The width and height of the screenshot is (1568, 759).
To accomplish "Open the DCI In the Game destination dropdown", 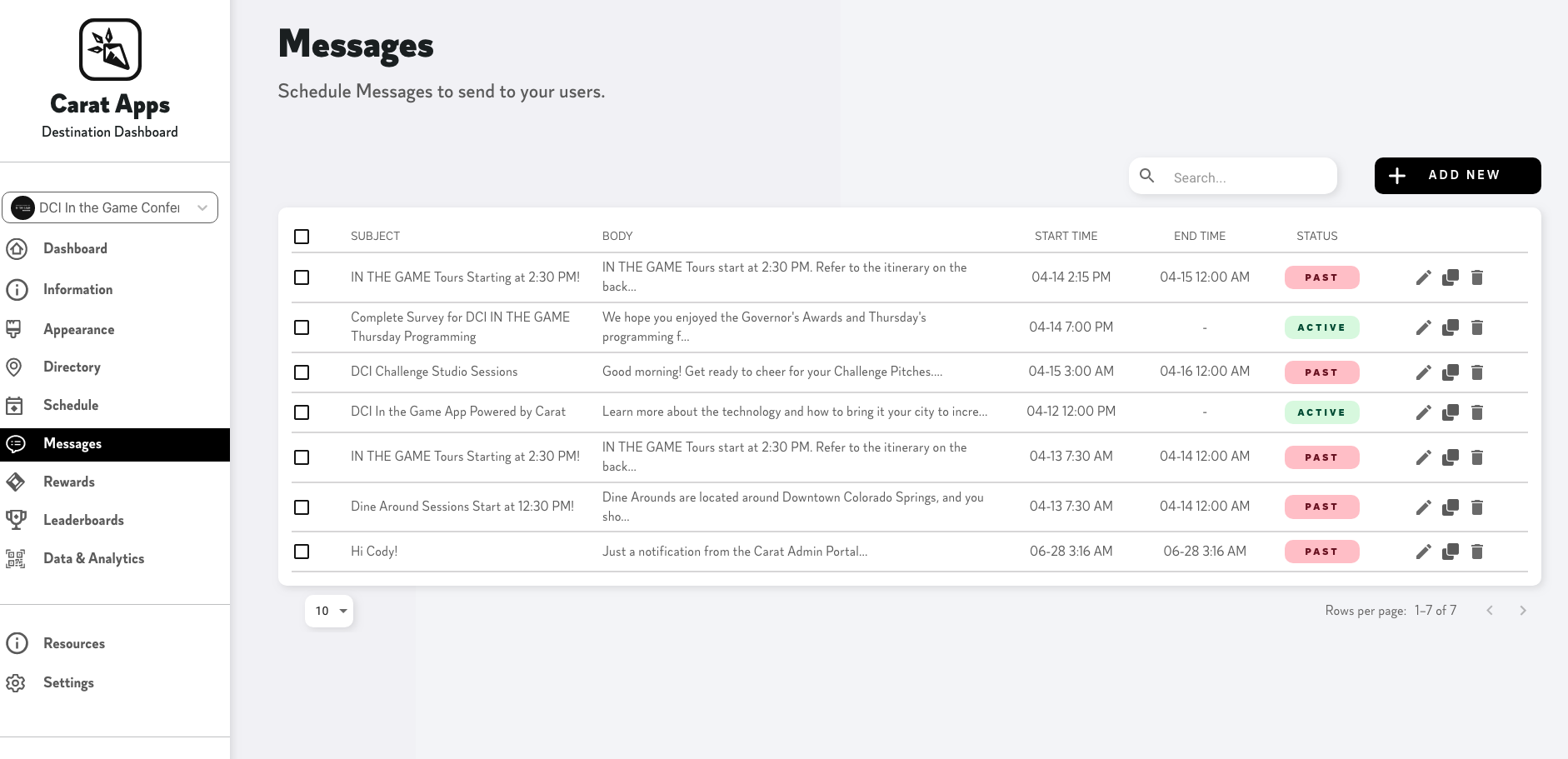I will coord(110,207).
